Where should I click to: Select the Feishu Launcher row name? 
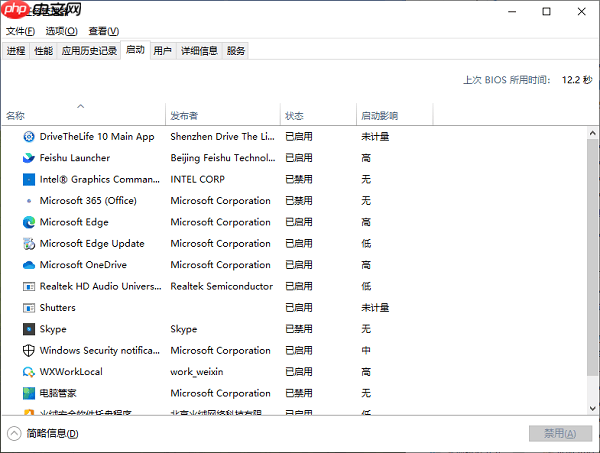[x=75, y=158]
